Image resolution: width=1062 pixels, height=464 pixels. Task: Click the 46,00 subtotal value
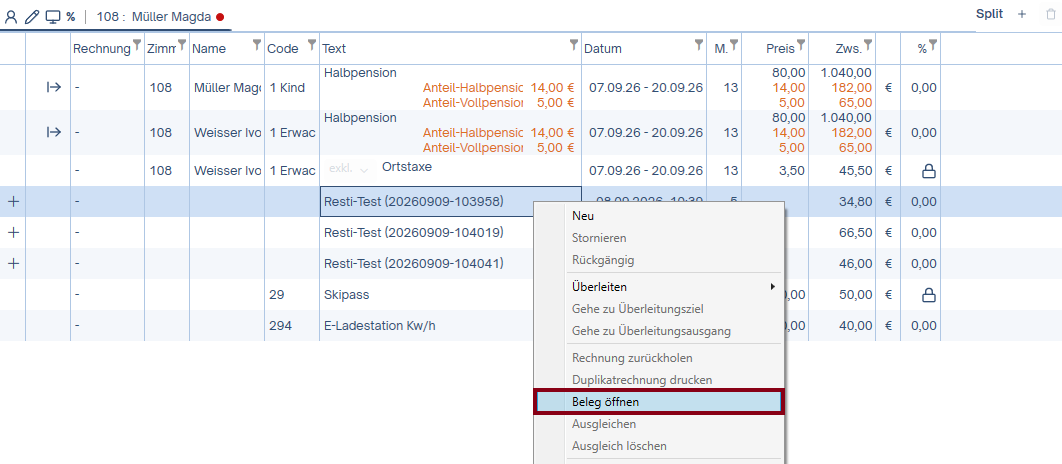click(855, 263)
